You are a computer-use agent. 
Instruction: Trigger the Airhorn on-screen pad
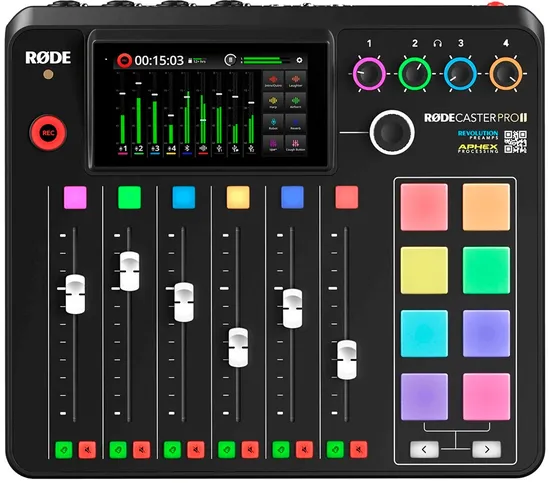[x=295, y=102]
